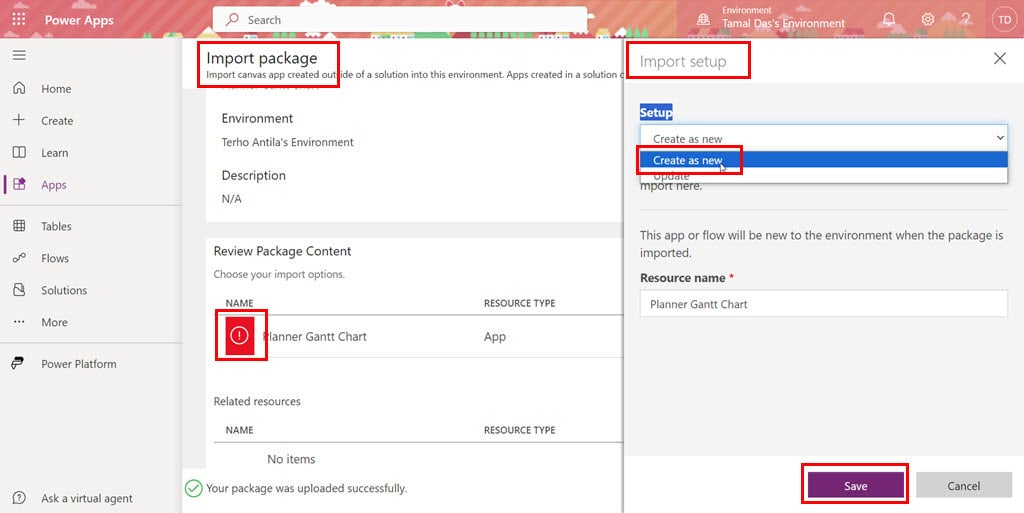Click the red warning icon beside Planner Gantt Chart

(x=240, y=335)
